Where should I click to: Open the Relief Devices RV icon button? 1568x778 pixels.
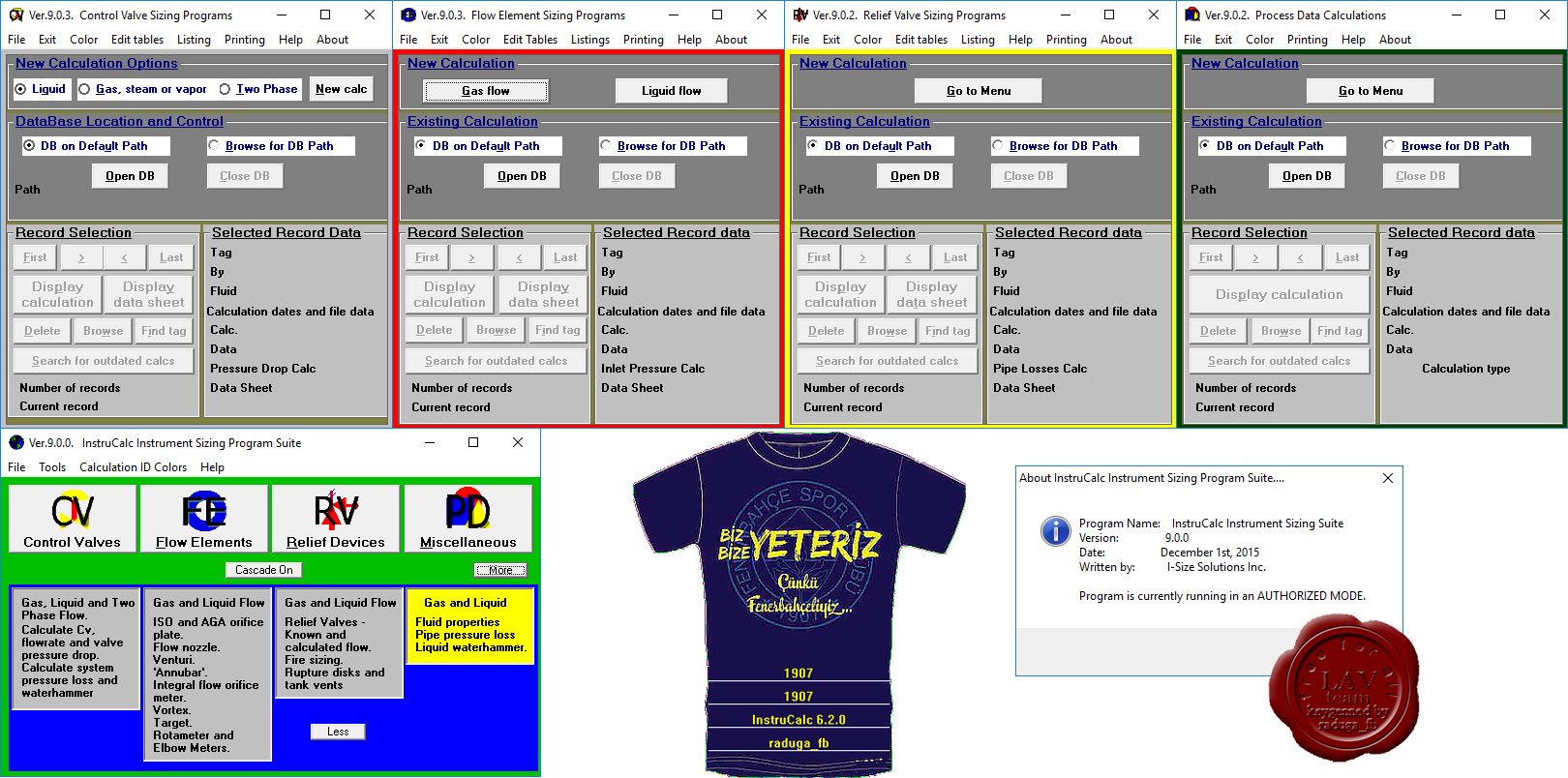click(x=336, y=519)
